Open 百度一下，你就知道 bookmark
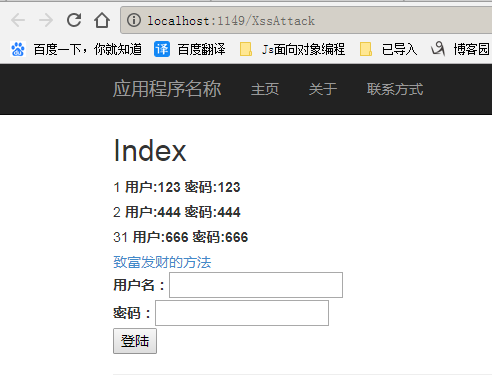Image resolution: width=492 pixels, height=389 pixels. 88,49
